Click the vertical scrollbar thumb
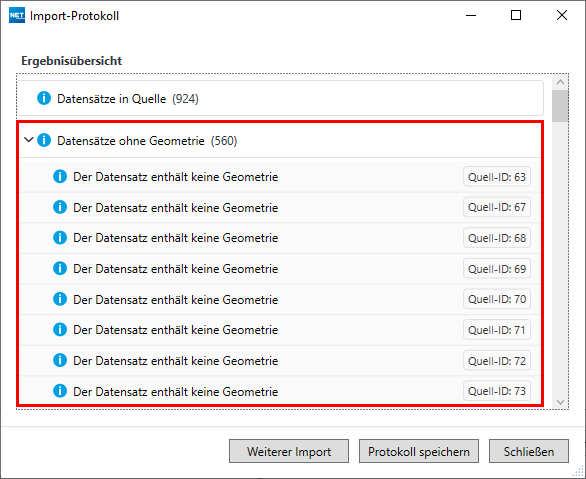 tap(560, 106)
